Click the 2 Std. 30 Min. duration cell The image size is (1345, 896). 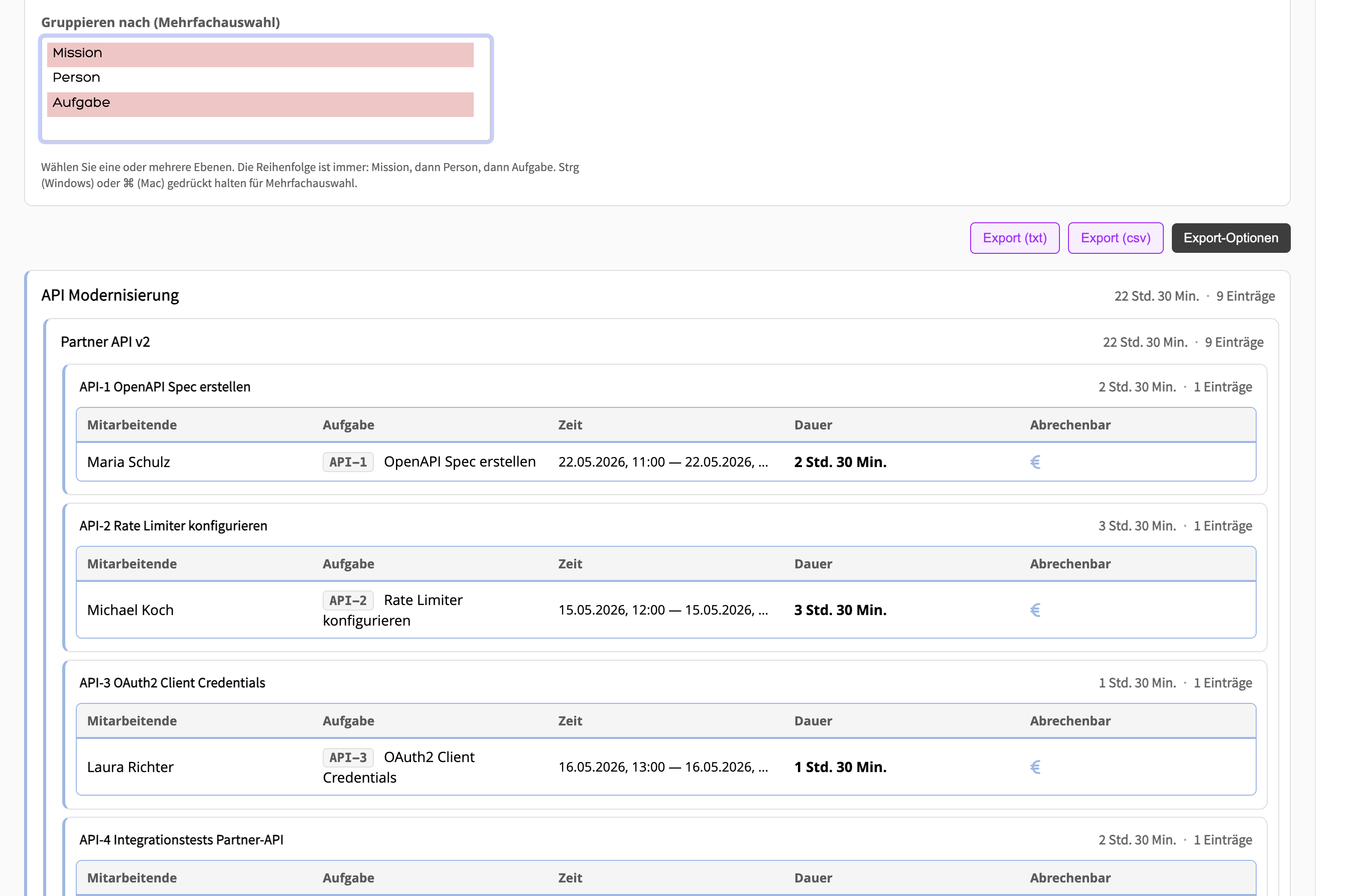(x=840, y=462)
